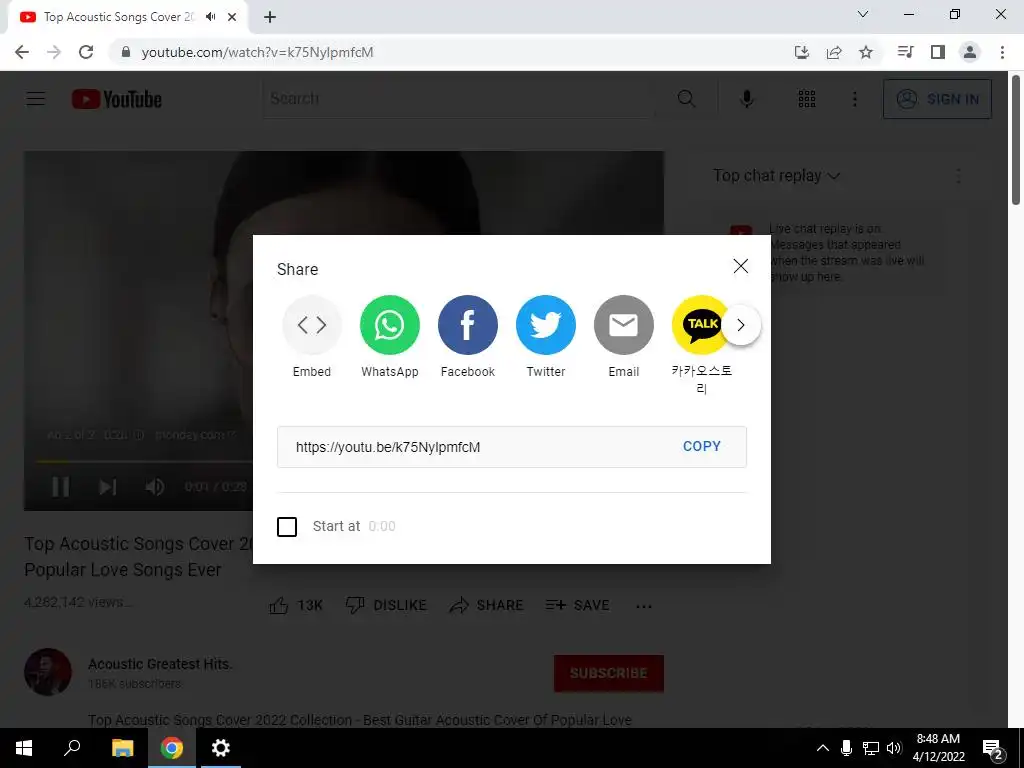Start voice search with microphone icon
The height and width of the screenshot is (768, 1024).
[746, 99]
